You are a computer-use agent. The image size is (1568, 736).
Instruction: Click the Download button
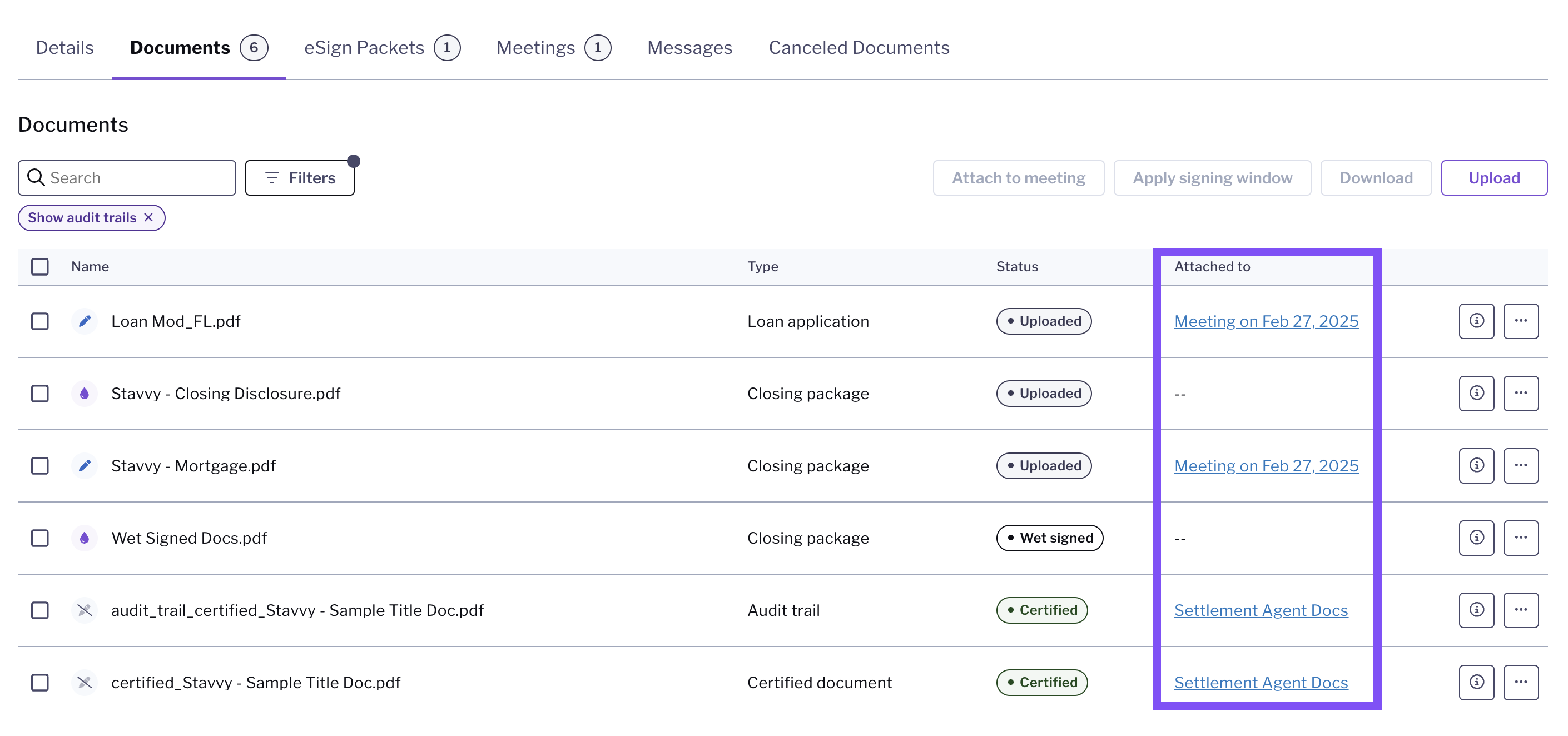(1376, 178)
